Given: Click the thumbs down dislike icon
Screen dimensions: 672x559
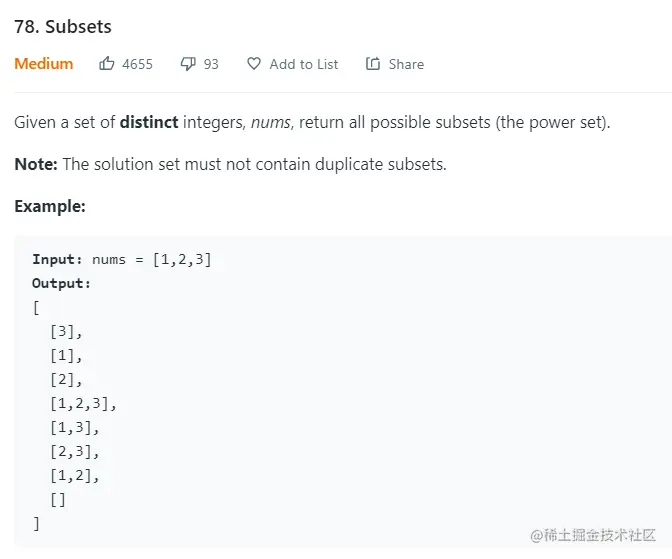Looking at the screenshot, I should pos(188,64).
